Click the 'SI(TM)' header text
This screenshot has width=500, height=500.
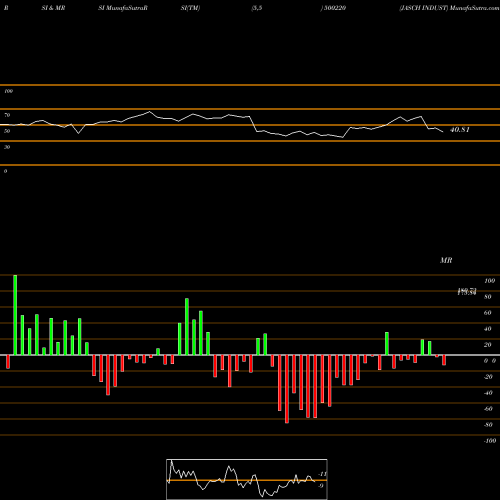[190, 8]
